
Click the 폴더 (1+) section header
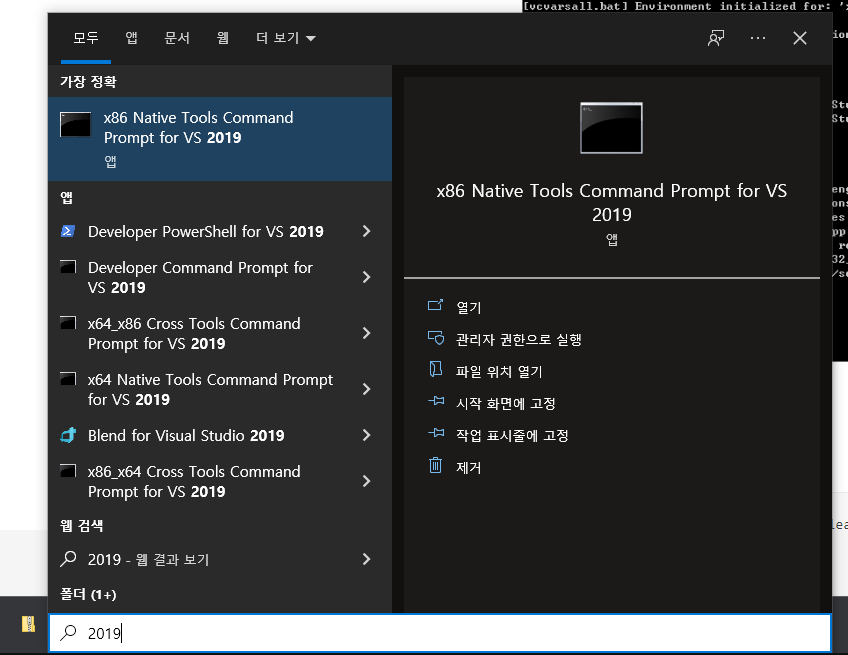click(x=88, y=594)
